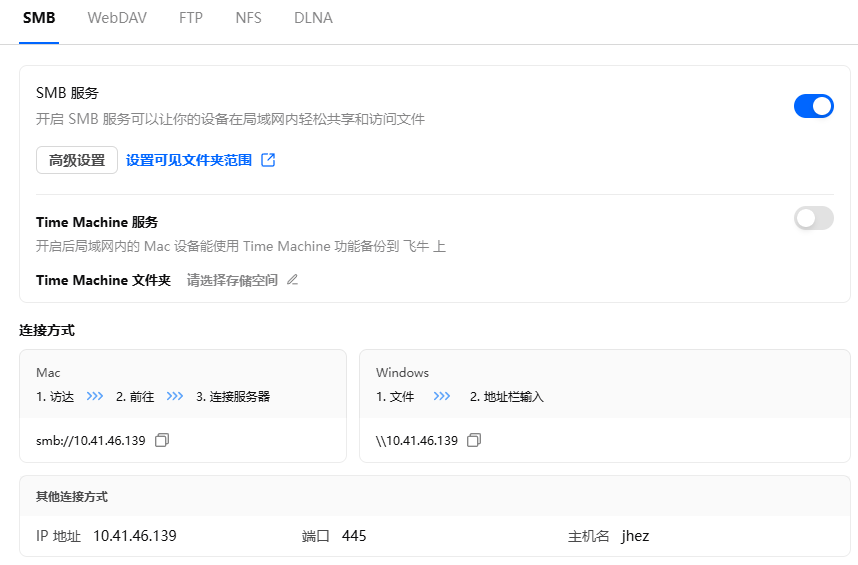Click the 主机名 value jhez
The image size is (858, 565).
point(635,536)
